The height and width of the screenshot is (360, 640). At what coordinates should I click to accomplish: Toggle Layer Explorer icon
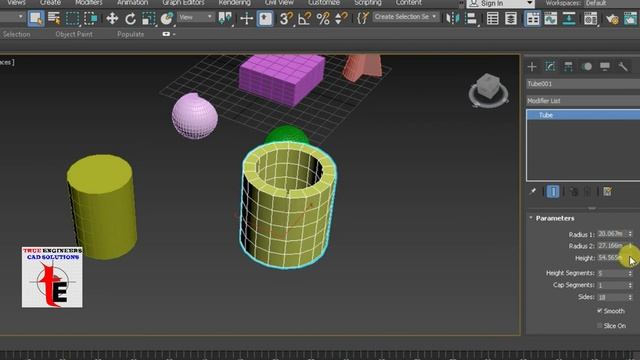click(x=511, y=18)
